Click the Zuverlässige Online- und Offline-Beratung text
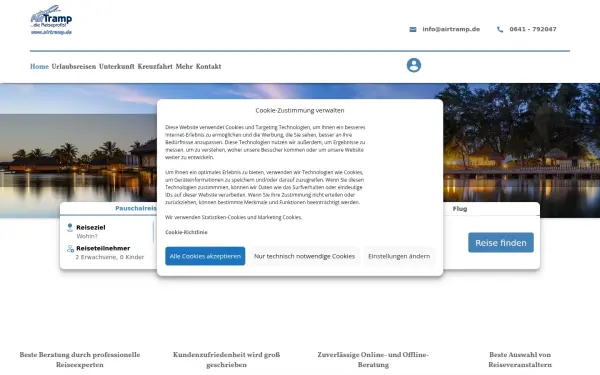The image size is (600, 375). click(x=373, y=360)
